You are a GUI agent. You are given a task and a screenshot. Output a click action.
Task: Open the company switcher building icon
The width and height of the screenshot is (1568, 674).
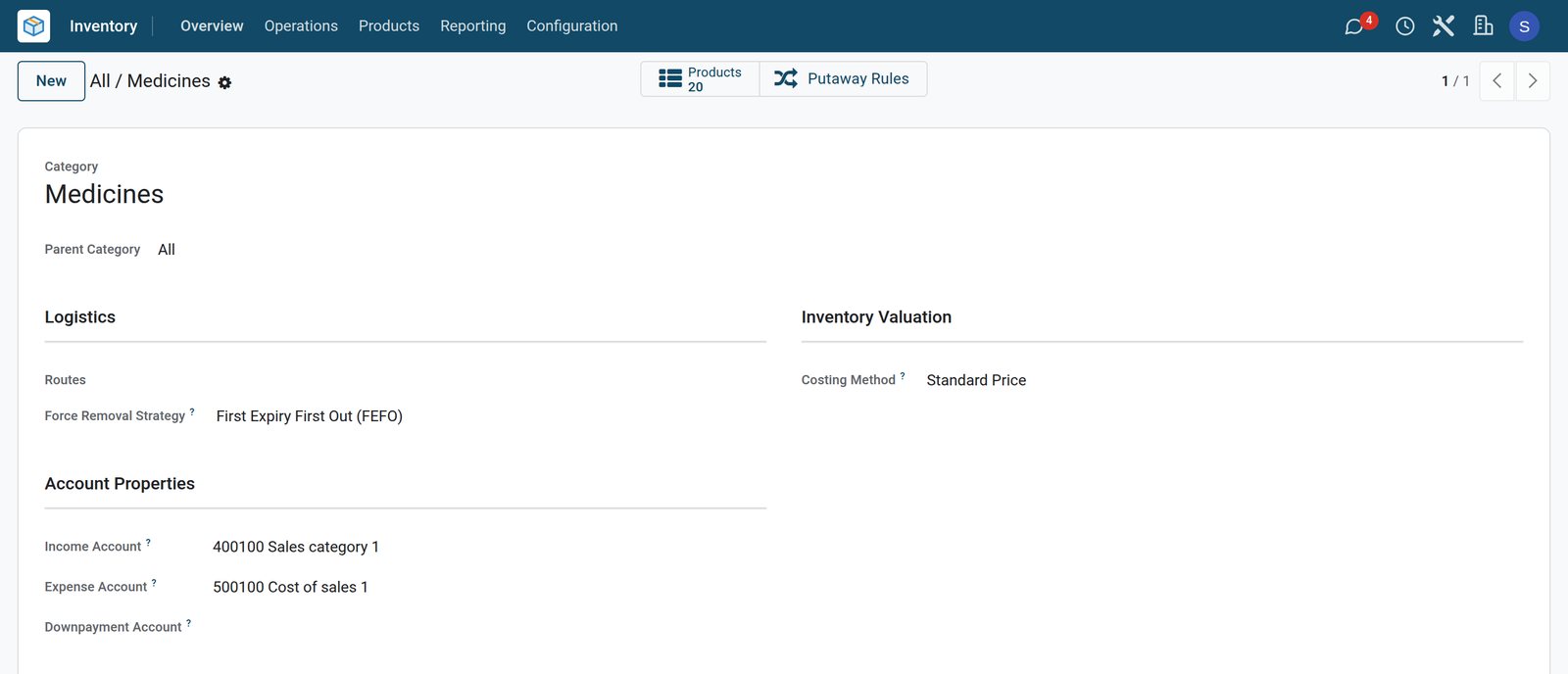[1484, 26]
